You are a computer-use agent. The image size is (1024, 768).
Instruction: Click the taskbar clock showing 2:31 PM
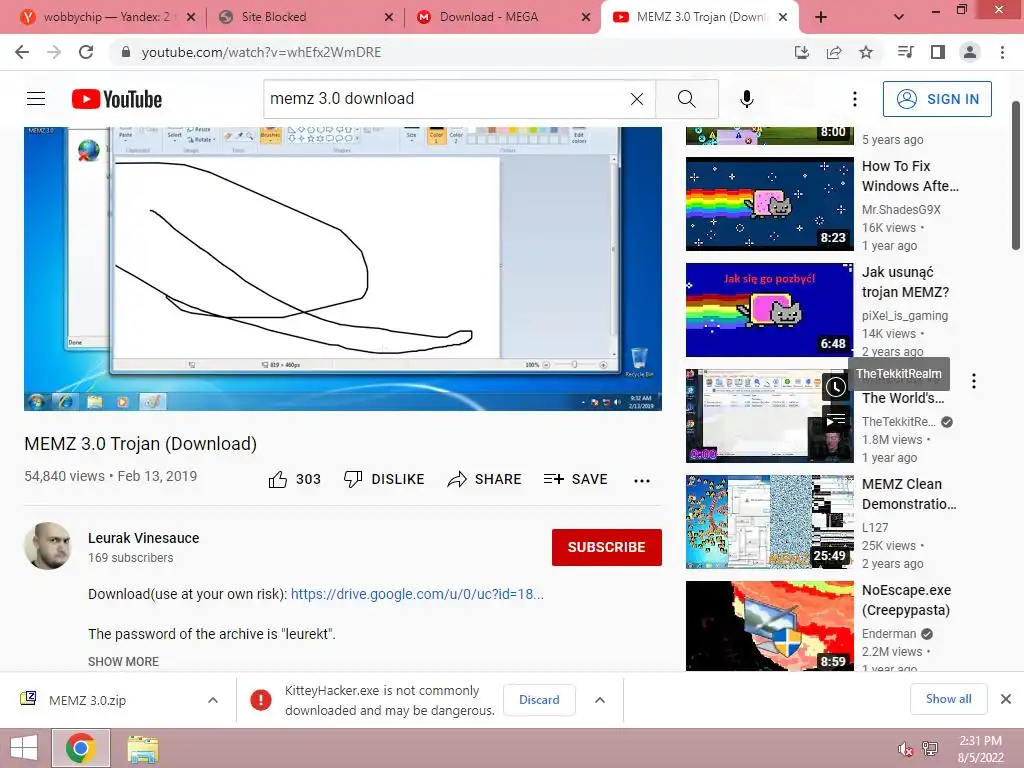coord(980,749)
